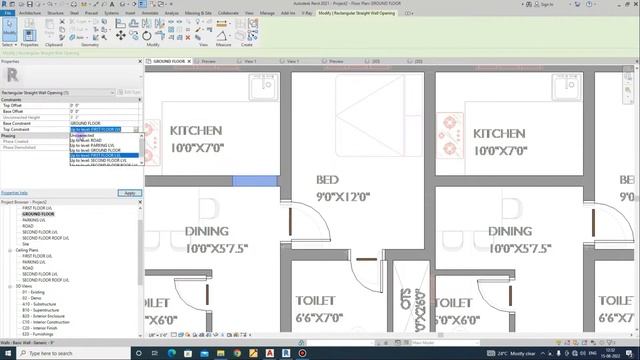The width and height of the screenshot is (640, 360).
Task: Click the Thin Lines icon in quick access toolbar
Action: 142,4
